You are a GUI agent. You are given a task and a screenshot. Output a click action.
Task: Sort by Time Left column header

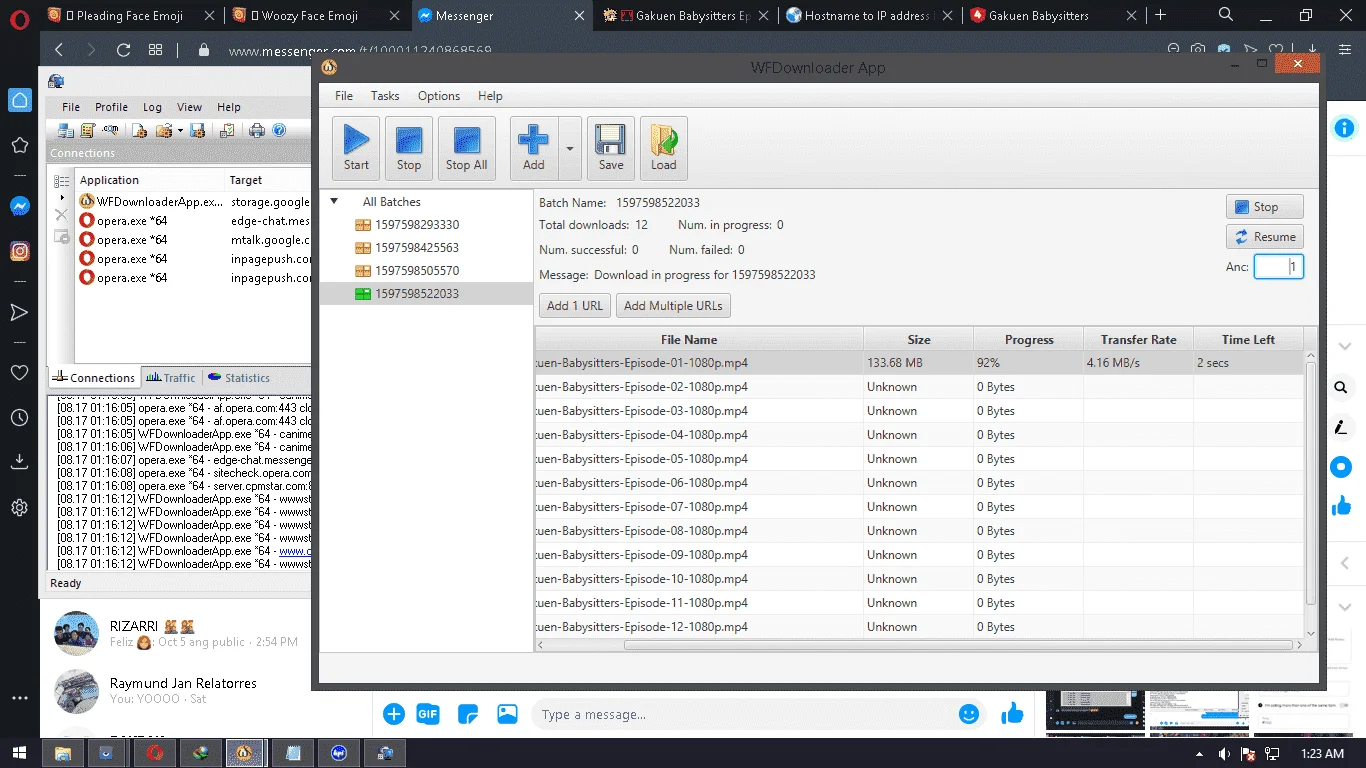point(1249,340)
